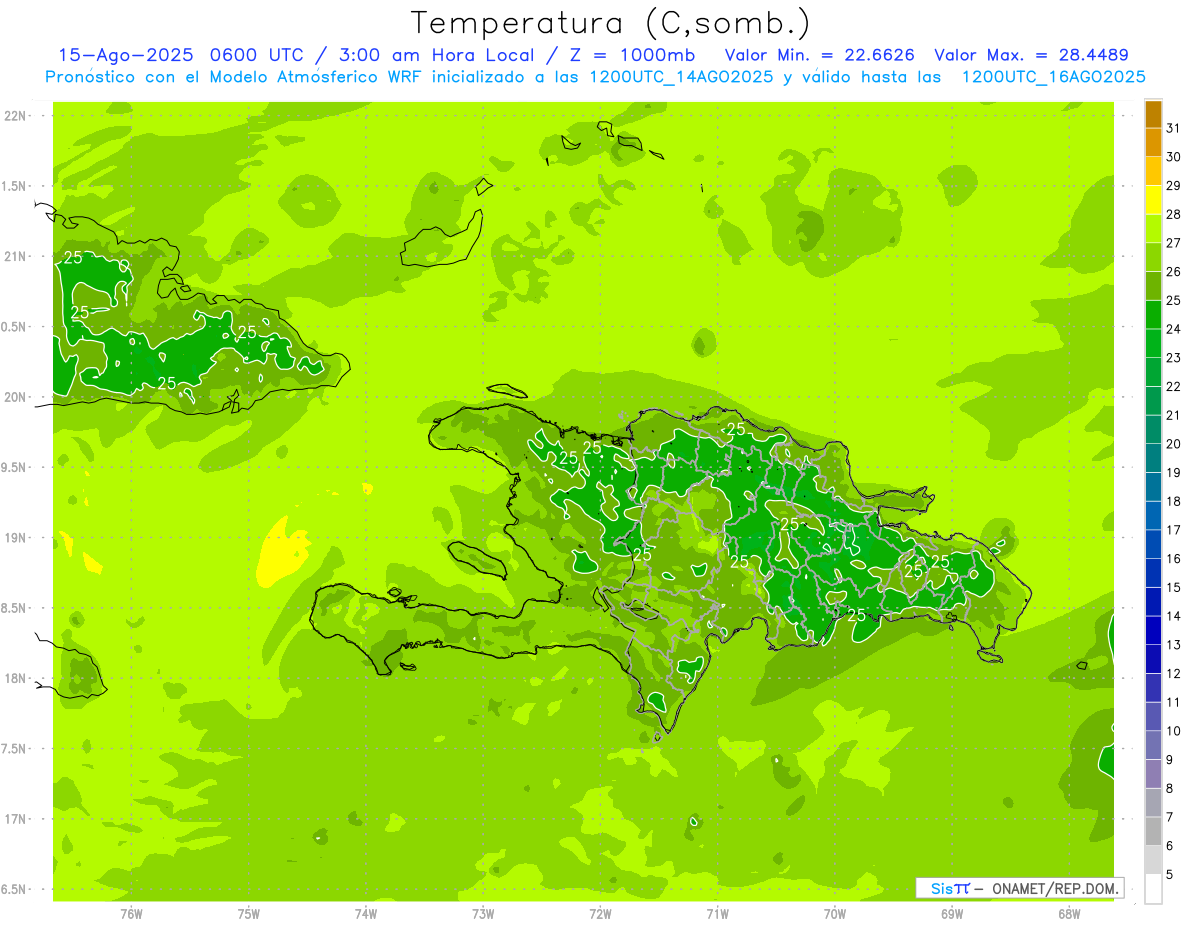Screen dimensions: 1200x927
Task: Click the legend value "19"
Action: click(1173, 473)
